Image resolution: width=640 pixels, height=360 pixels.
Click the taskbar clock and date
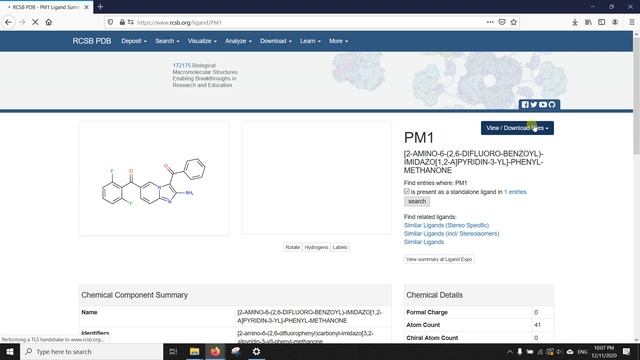[604, 351]
